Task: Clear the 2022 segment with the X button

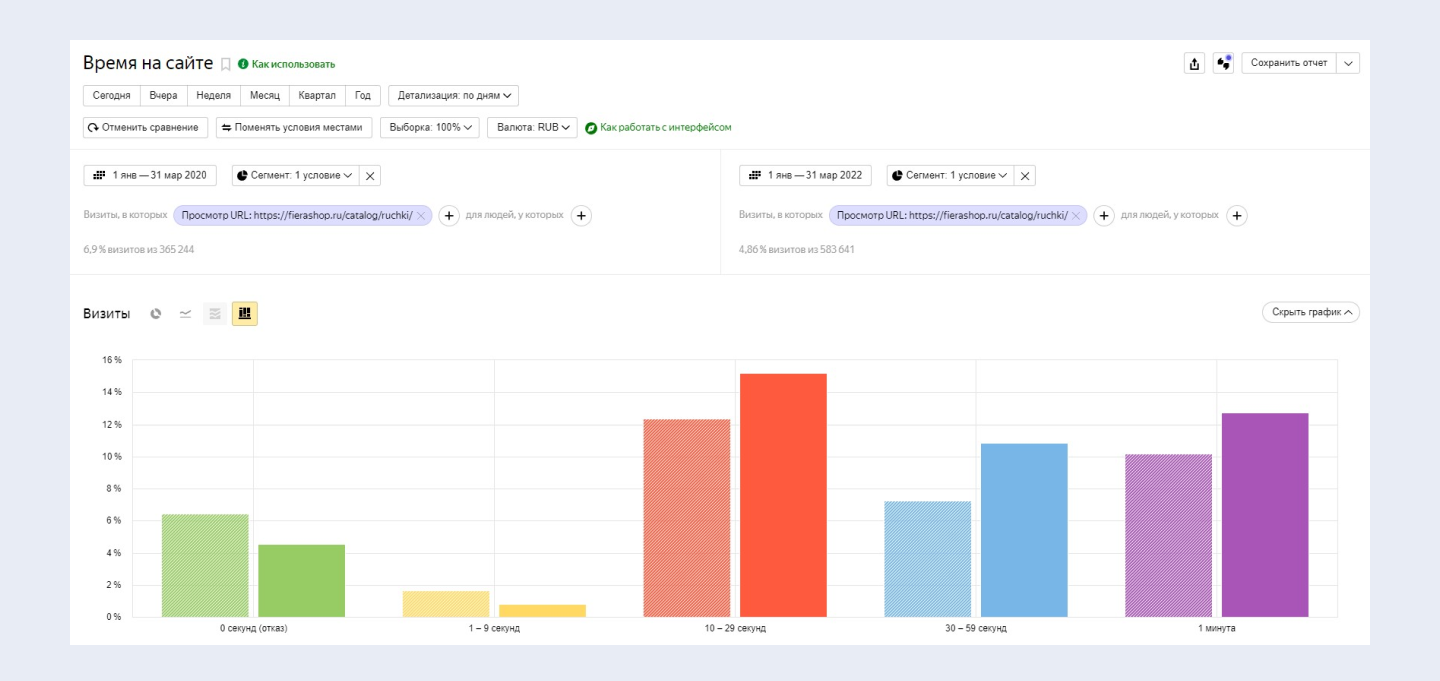Action: pos(1025,176)
